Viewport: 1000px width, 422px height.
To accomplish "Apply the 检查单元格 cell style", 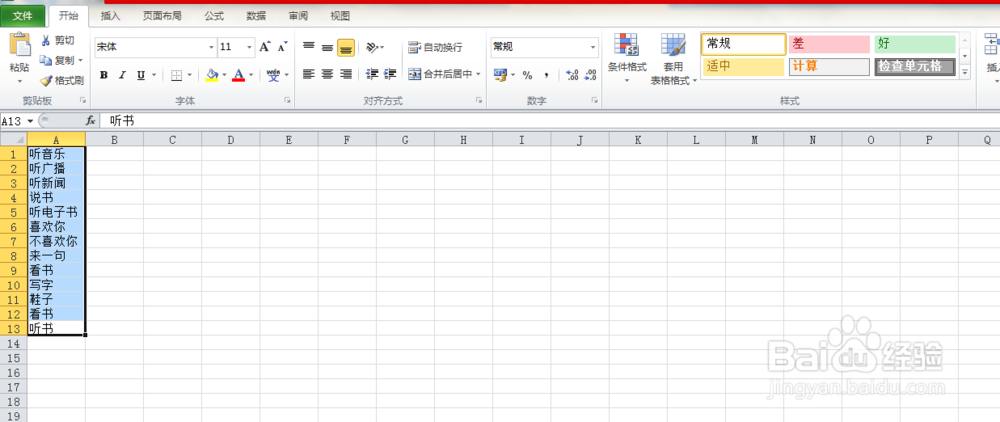I will coord(915,66).
